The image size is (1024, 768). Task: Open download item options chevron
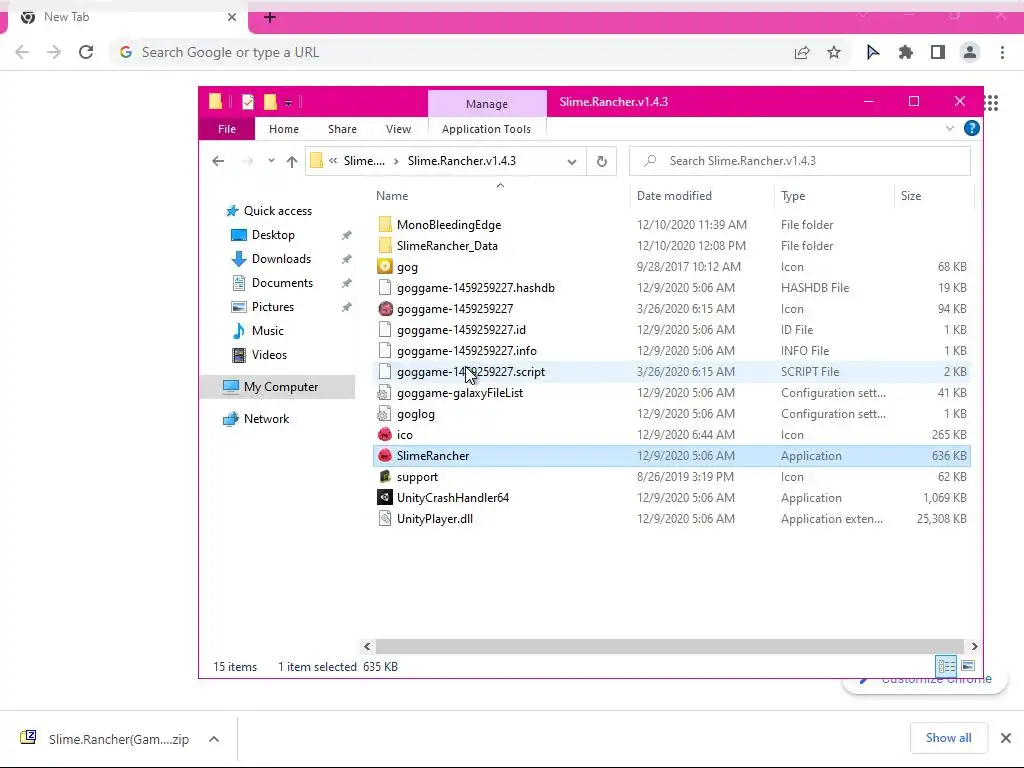pyautogui.click(x=214, y=739)
